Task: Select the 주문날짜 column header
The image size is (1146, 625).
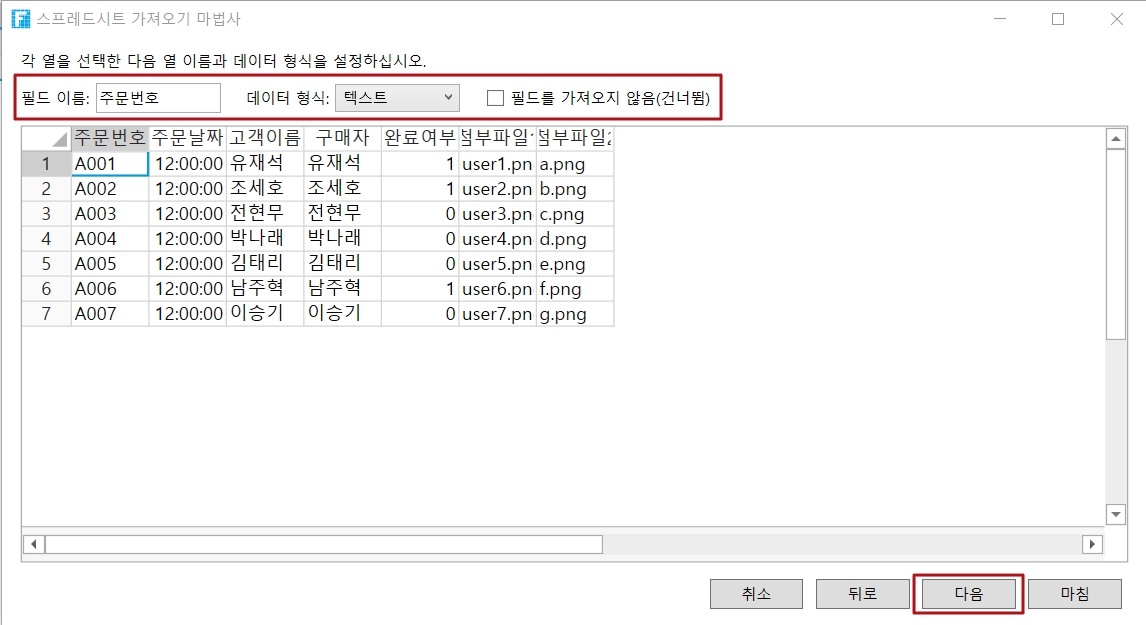Action: (187, 138)
